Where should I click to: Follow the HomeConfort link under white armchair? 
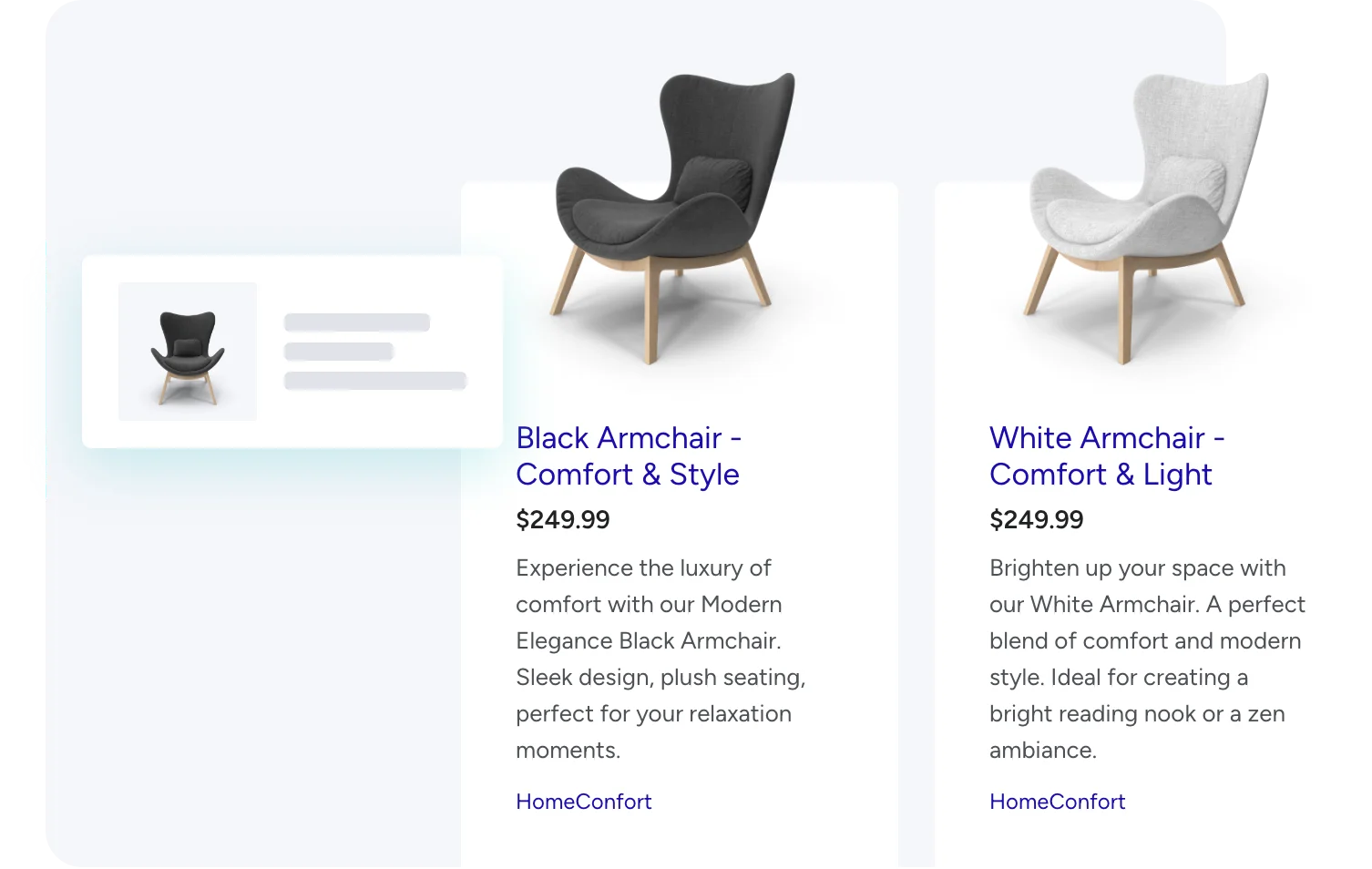1057,802
